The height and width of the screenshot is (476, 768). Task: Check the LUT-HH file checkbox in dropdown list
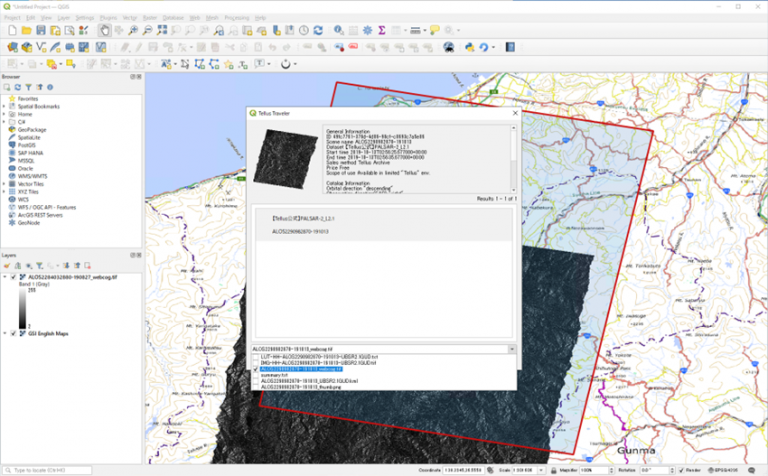[x=256, y=357]
